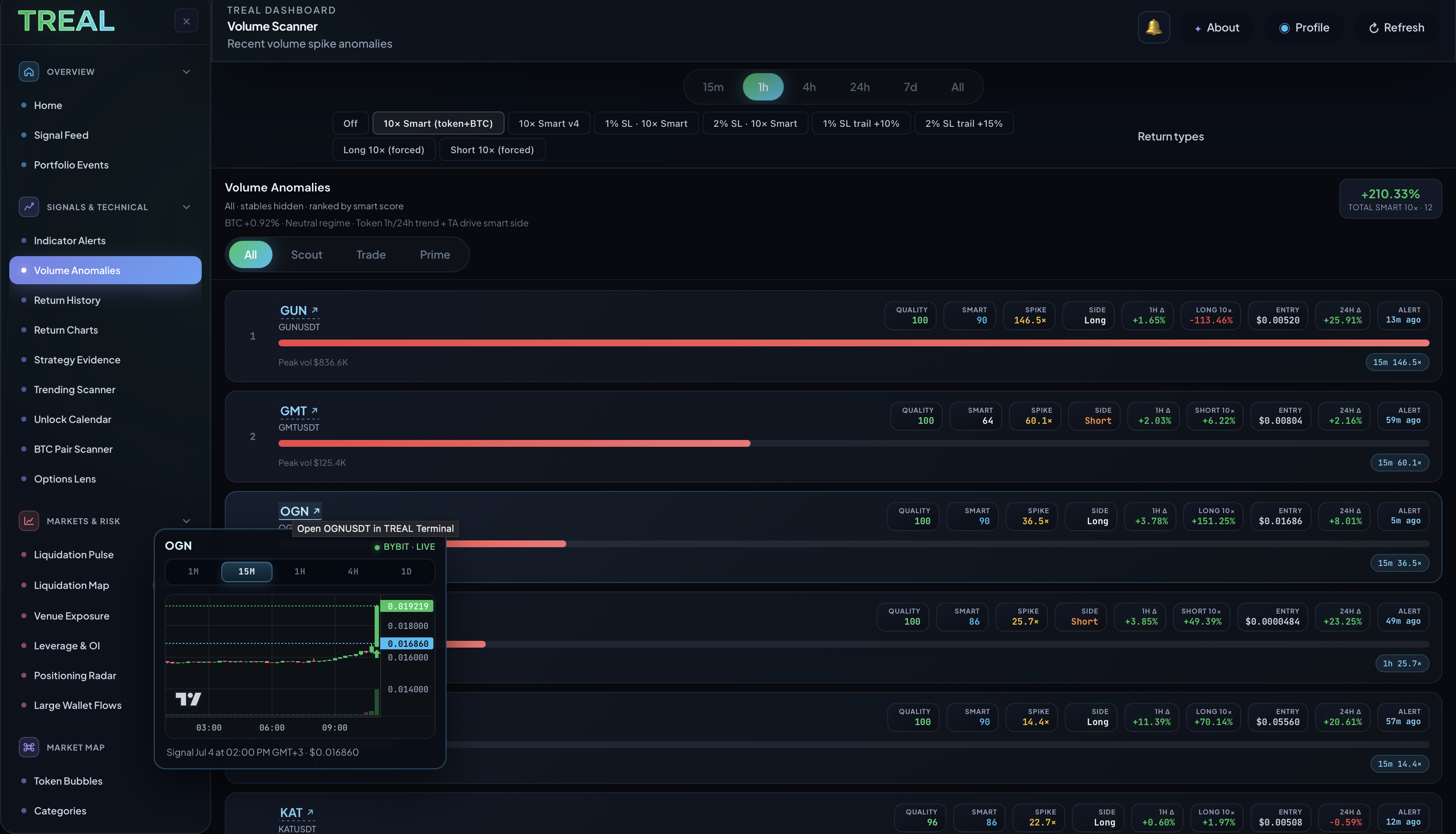This screenshot has width=1456, height=834.
Task: Click the About button
Action: 1217,28
